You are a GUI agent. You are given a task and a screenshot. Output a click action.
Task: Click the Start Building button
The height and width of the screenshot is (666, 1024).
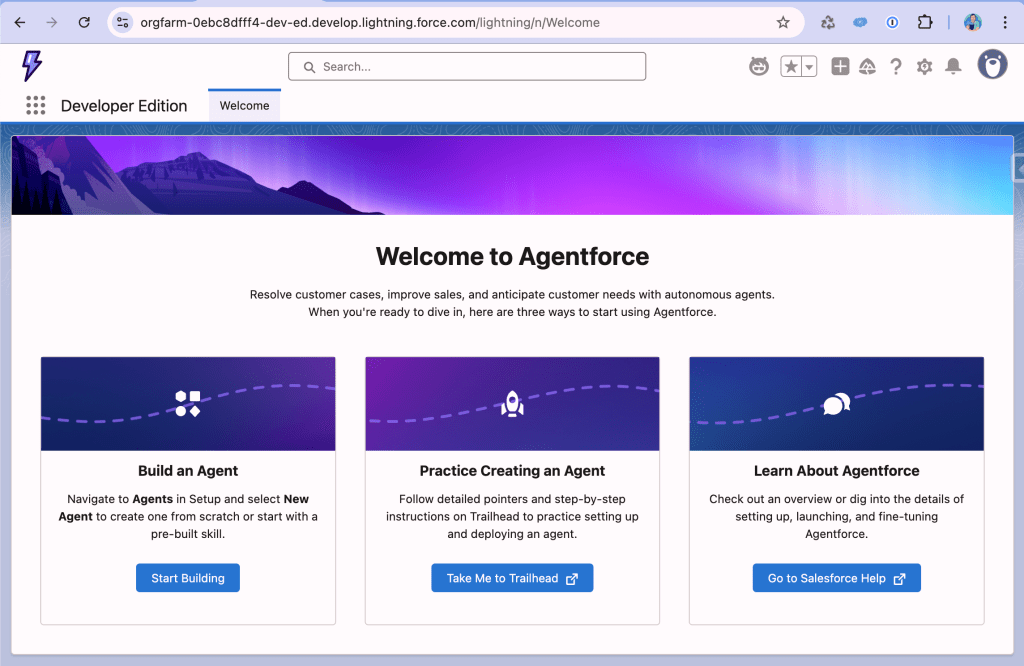pos(187,577)
